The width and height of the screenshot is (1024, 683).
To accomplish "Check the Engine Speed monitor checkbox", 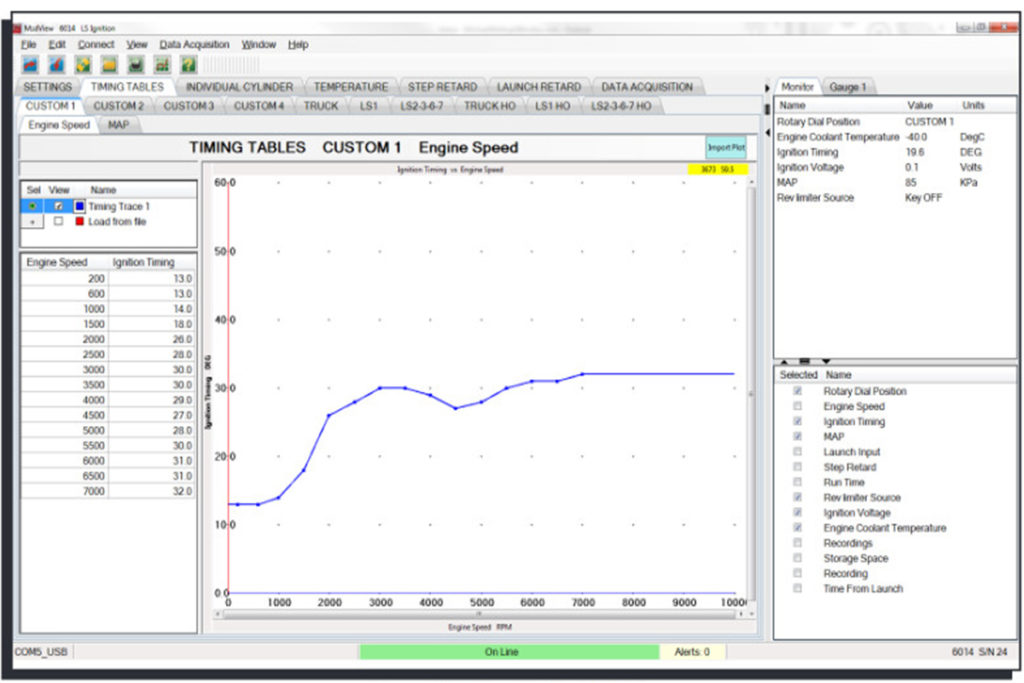I will point(797,406).
